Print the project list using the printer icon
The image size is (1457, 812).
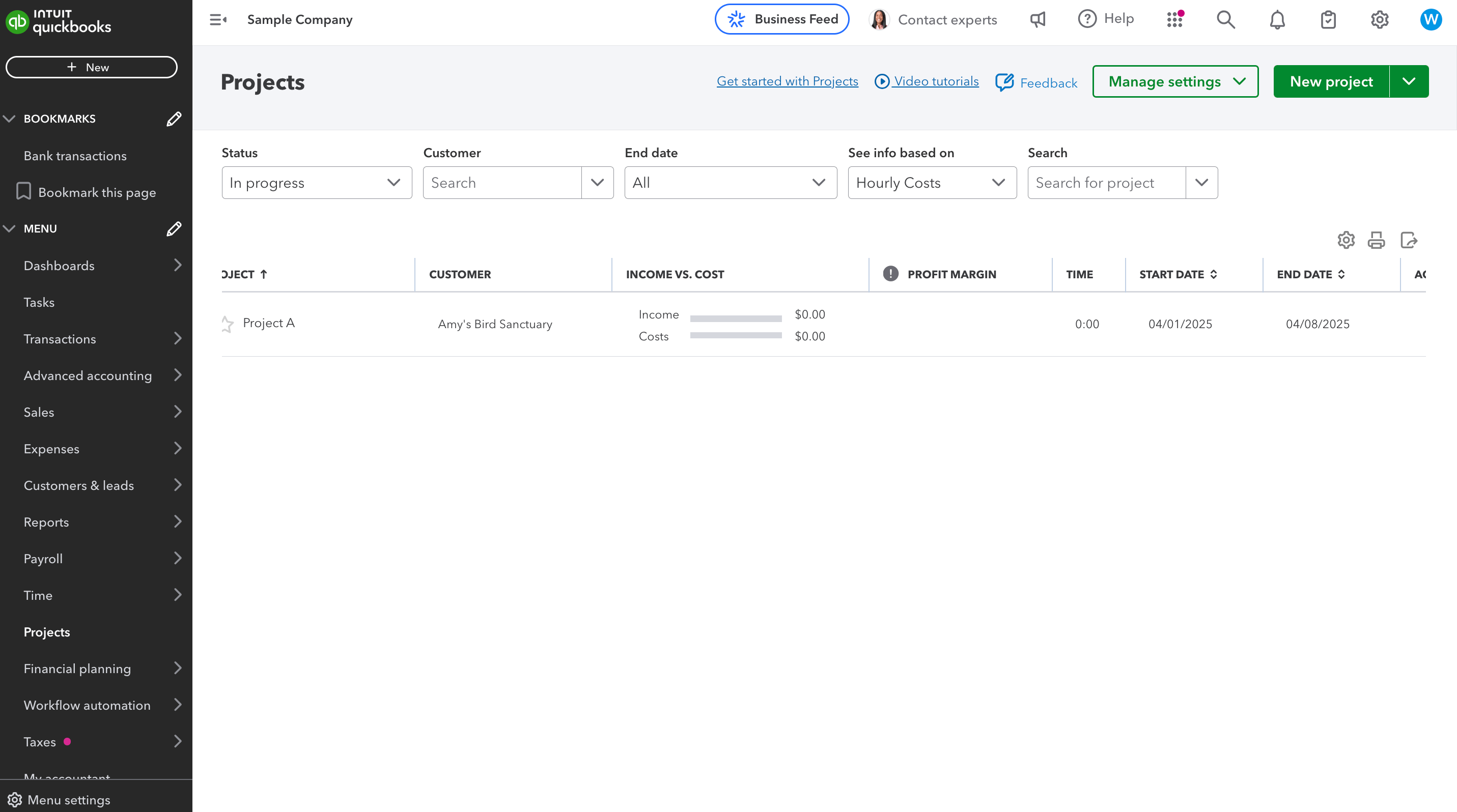1377,240
